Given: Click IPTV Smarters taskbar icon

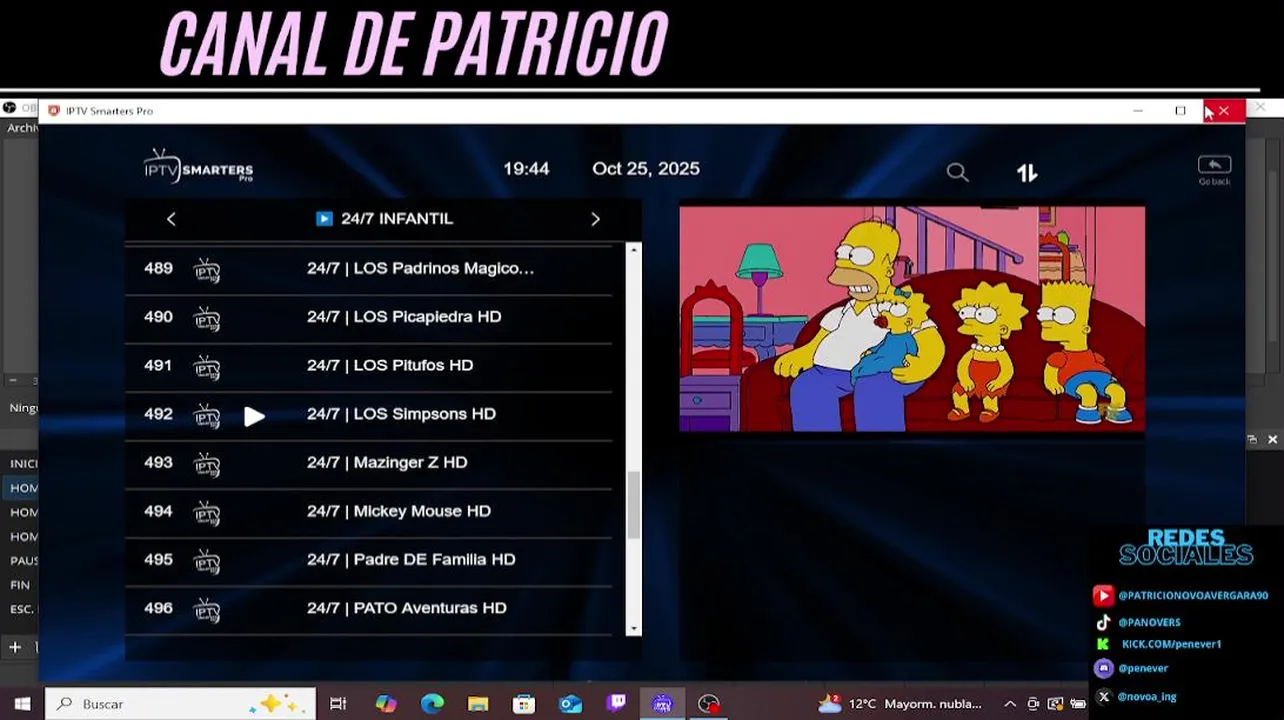Looking at the screenshot, I should click(x=662, y=704).
